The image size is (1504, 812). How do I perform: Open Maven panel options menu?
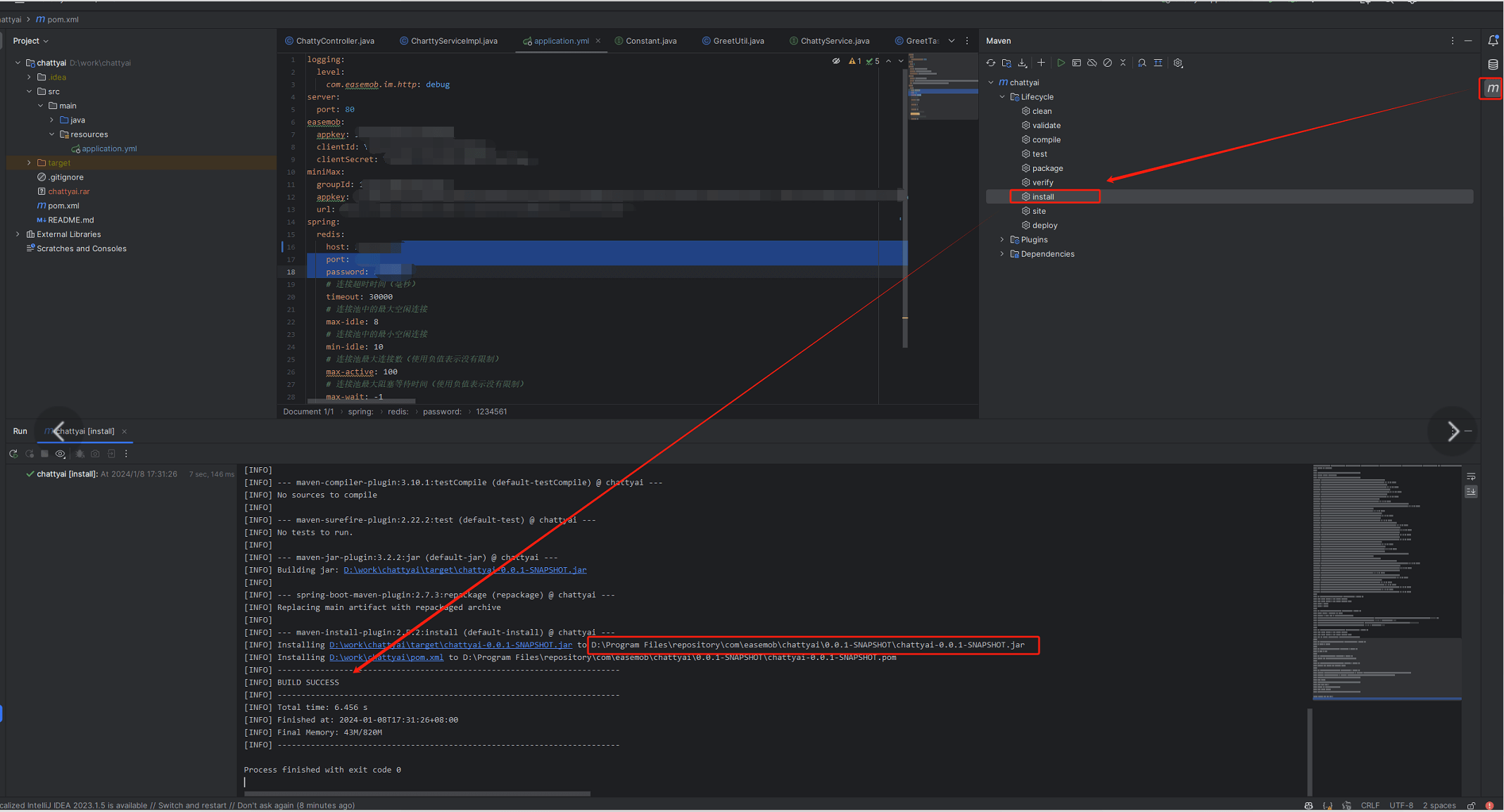pos(1452,41)
